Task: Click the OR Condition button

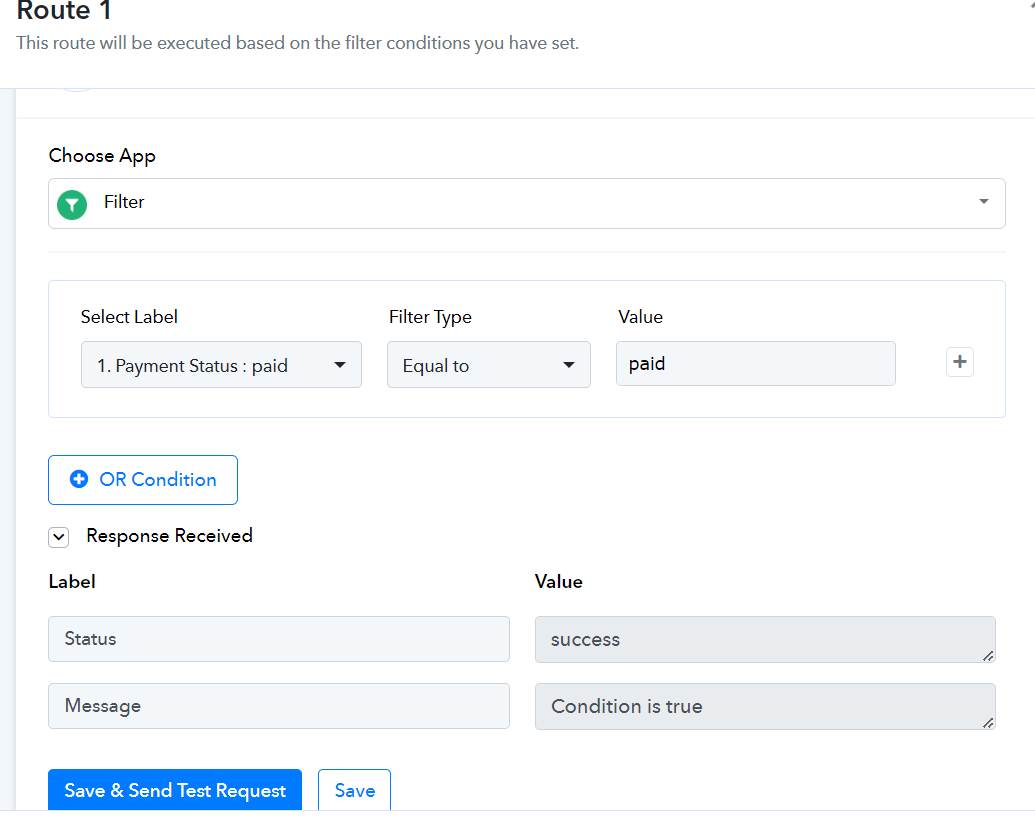Action: pos(143,480)
